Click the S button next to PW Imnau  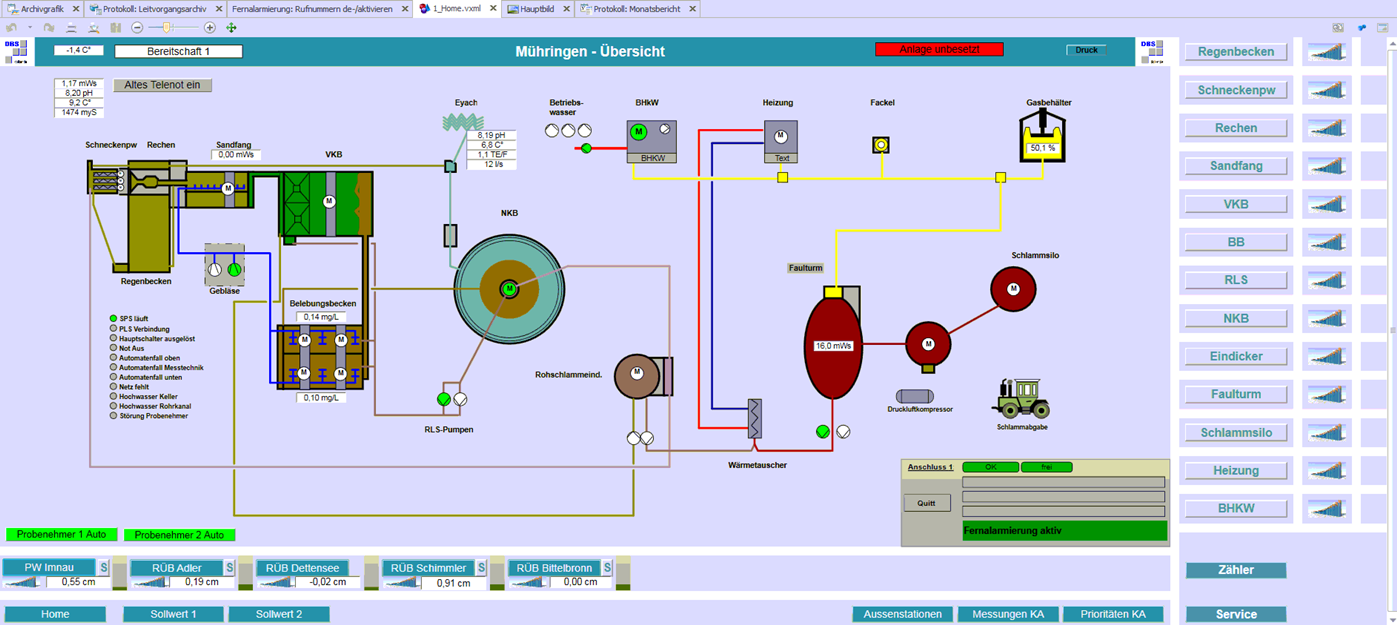[103, 568]
